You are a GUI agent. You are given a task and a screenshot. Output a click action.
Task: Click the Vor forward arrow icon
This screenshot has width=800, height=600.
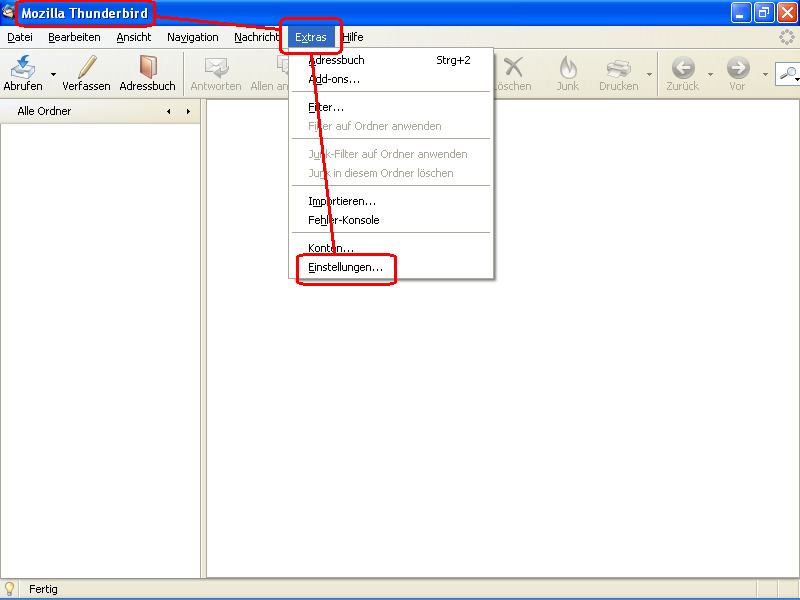coord(738,67)
